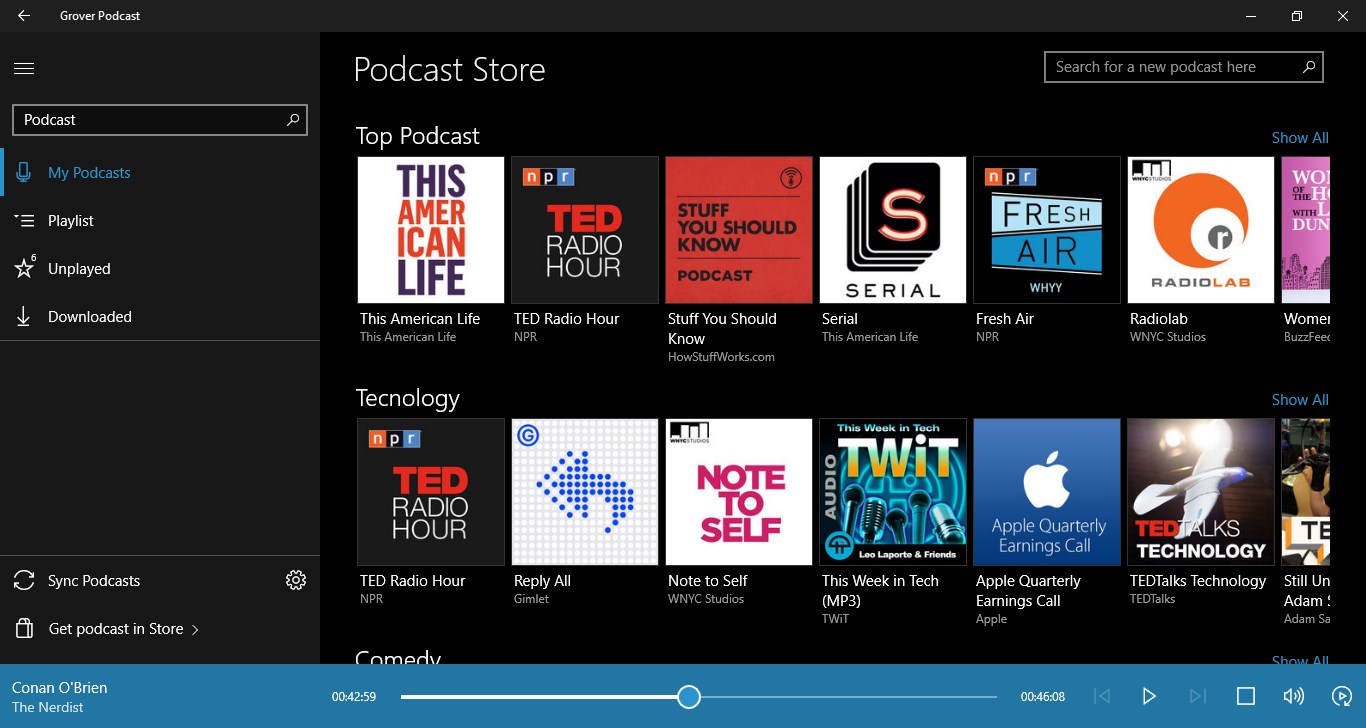
Task: Adjust the playback progress slider
Action: click(x=688, y=696)
